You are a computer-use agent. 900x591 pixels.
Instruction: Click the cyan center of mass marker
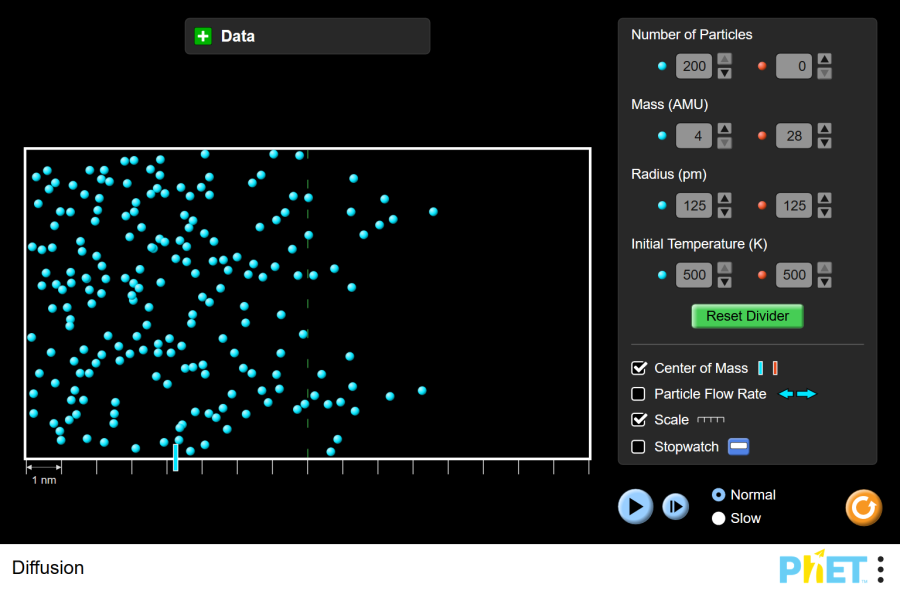tap(175, 457)
